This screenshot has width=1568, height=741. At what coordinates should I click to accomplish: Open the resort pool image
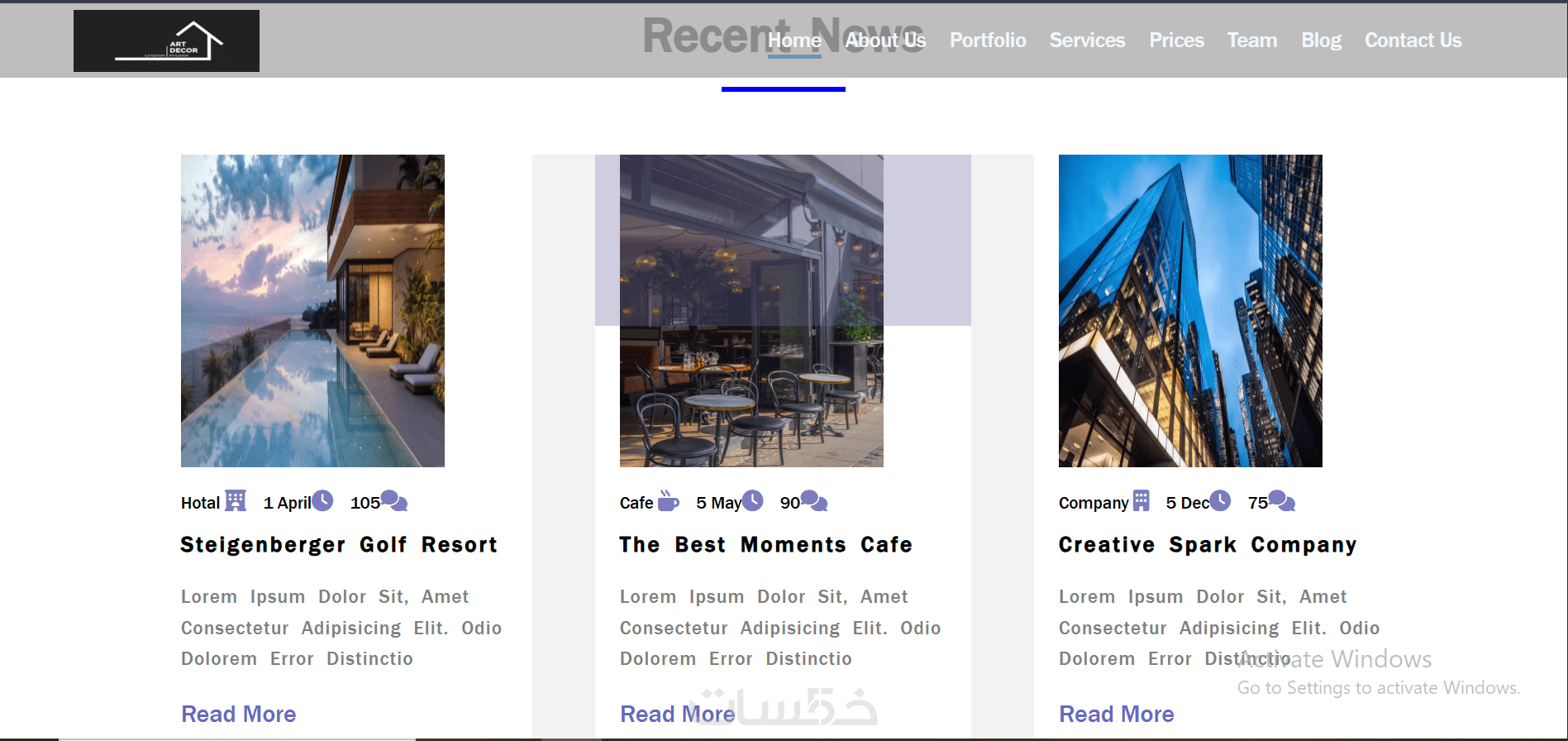312,311
